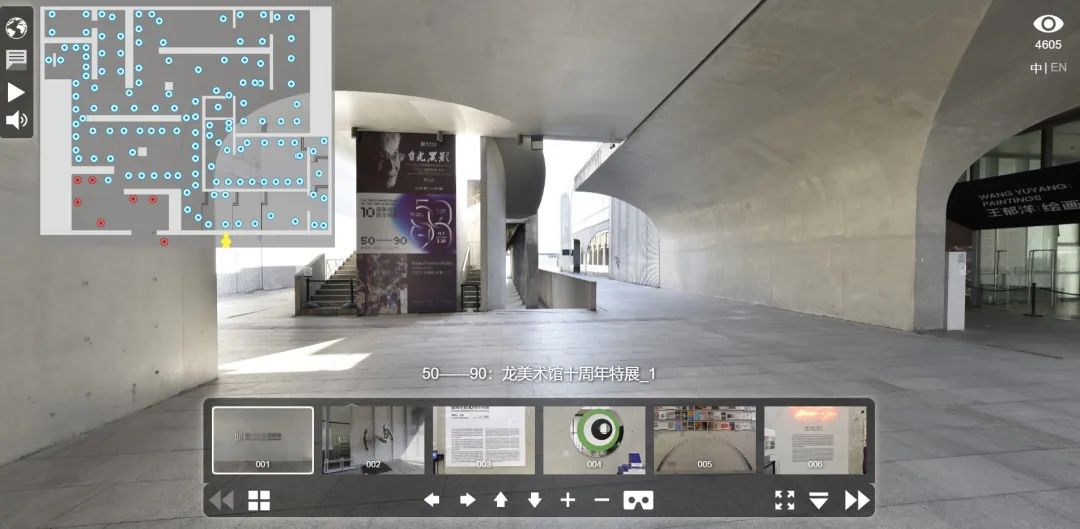Pan the view down
The image size is (1080, 529).
pyautogui.click(x=534, y=500)
